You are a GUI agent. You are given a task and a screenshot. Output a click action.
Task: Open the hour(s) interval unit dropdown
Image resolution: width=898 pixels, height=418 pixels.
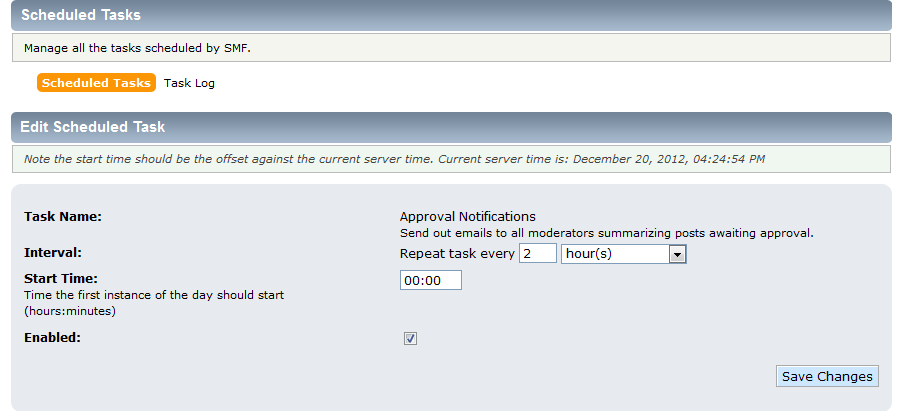coord(623,254)
